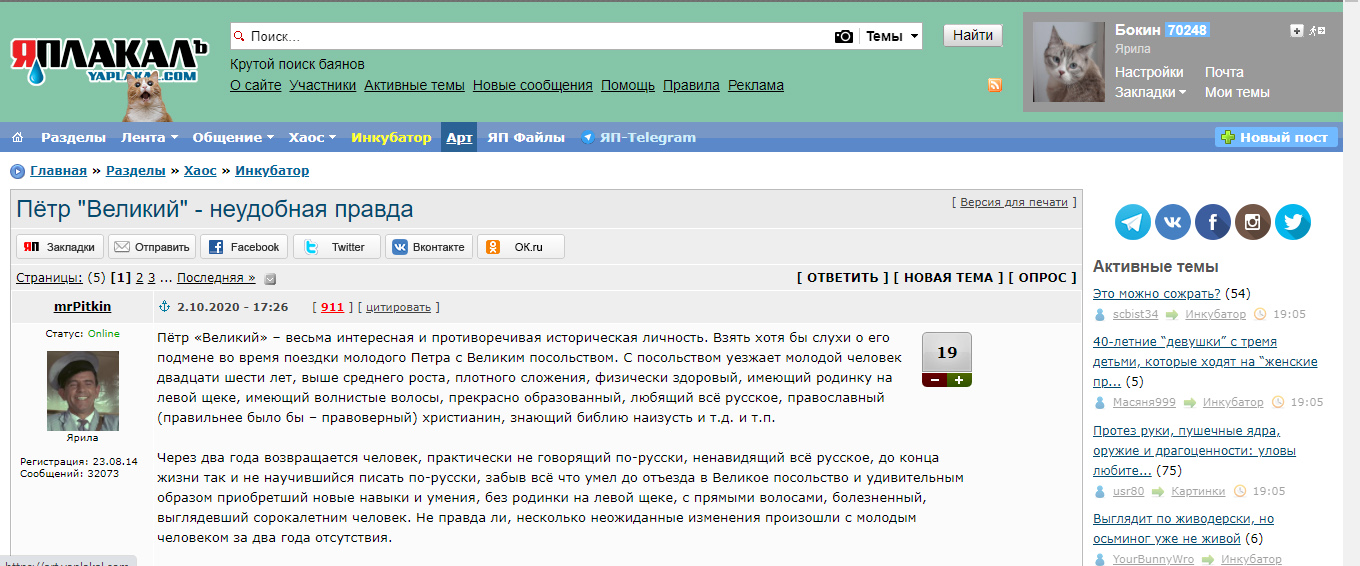Click the anchor icon before the post date
Image resolution: width=1360 pixels, height=566 pixels.
pyautogui.click(x=166, y=306)
